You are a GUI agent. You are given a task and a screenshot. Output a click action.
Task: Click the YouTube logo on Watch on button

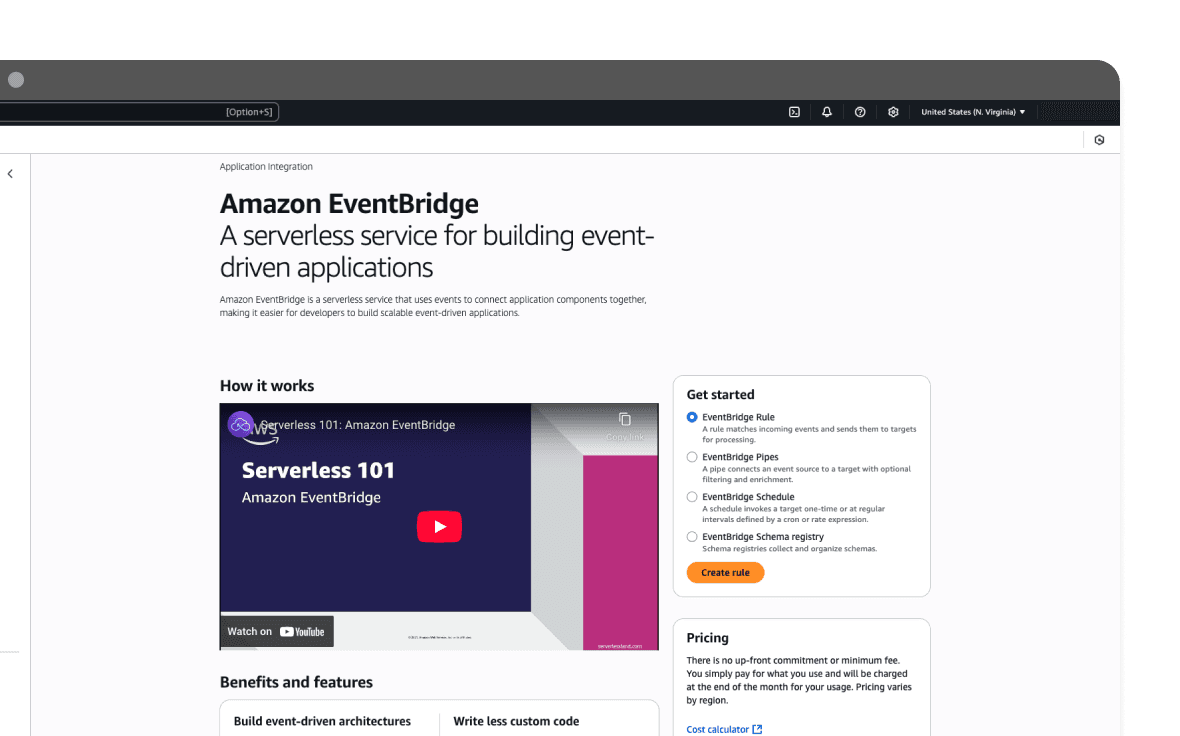(303, 631)
